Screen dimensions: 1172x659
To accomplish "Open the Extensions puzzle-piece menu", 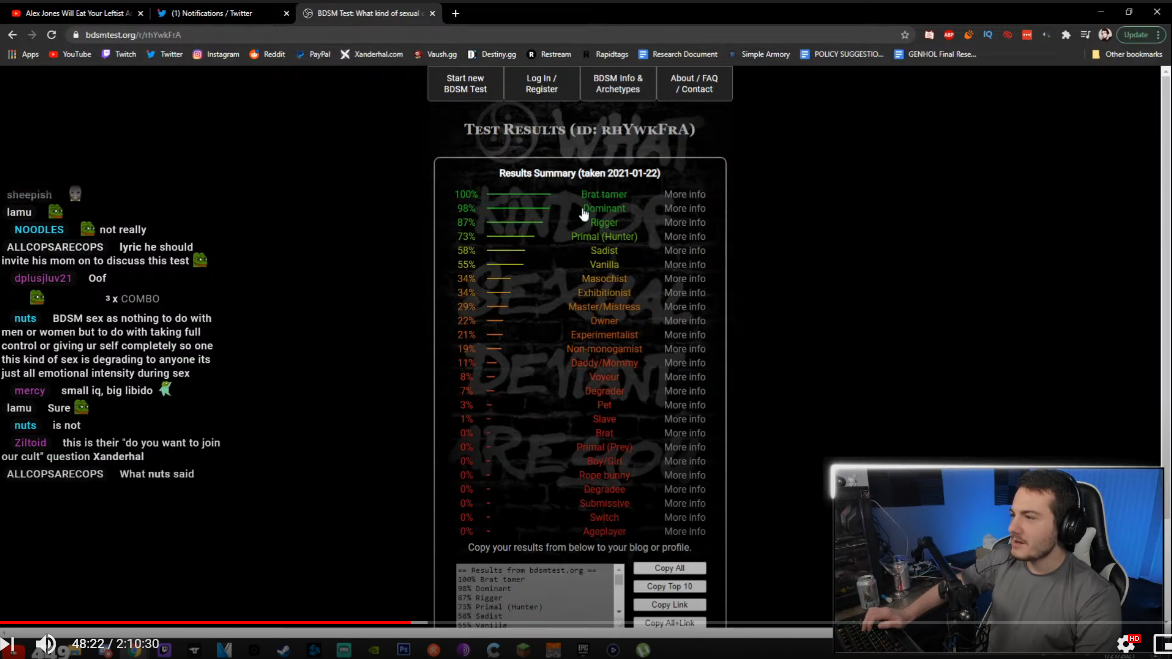I will 1066,34.
